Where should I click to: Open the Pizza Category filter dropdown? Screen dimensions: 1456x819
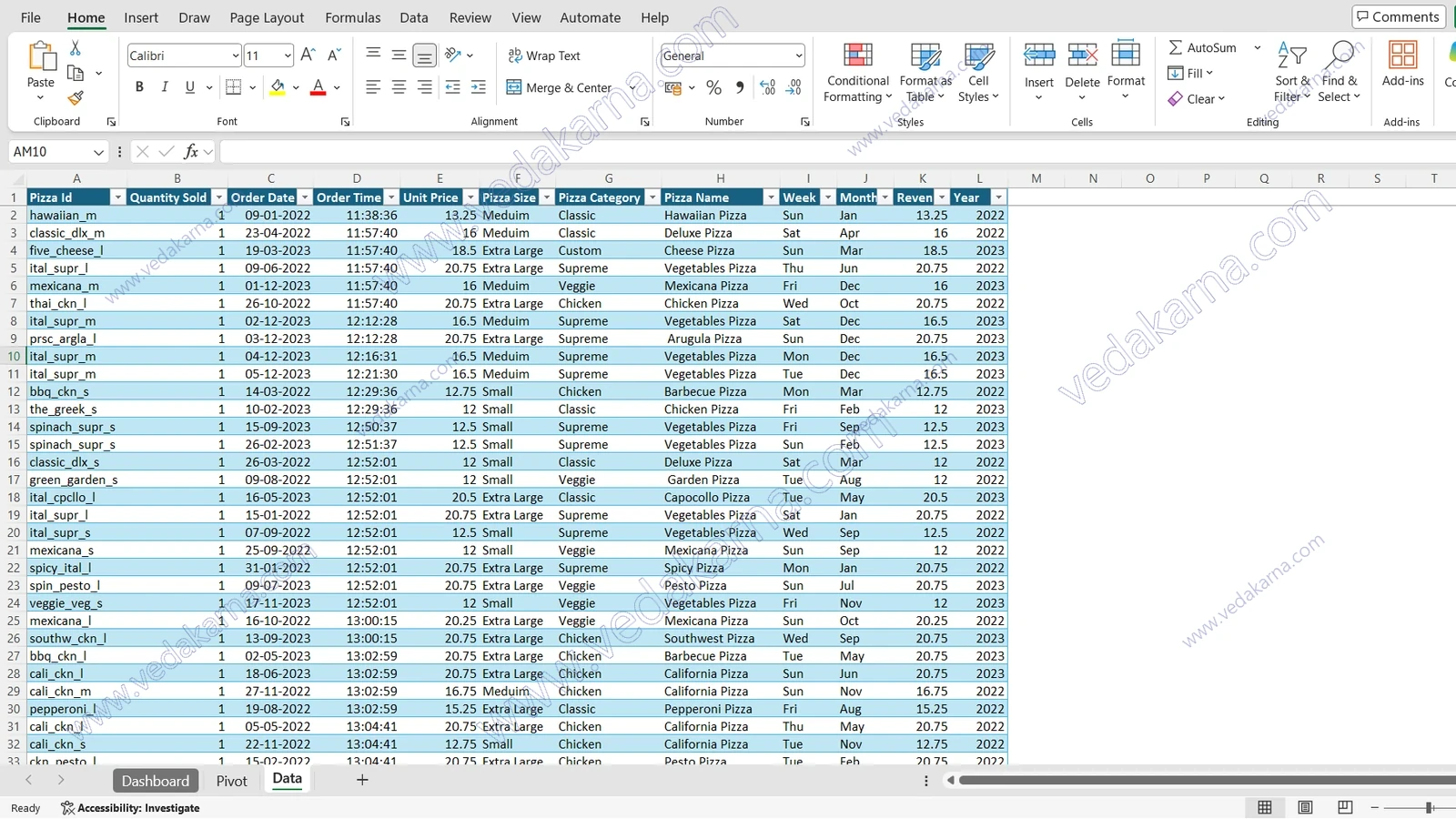tap(652, 197)
